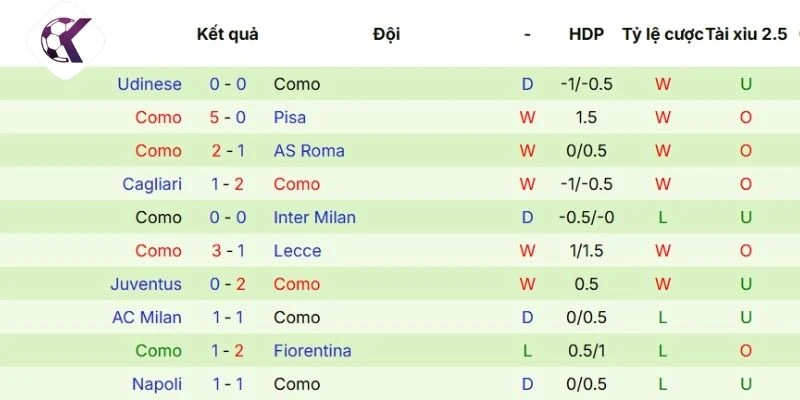The width and height of the screenshot is (800, 400).
Task: Select the AS Roma team name
Action: tap(309, 151)
